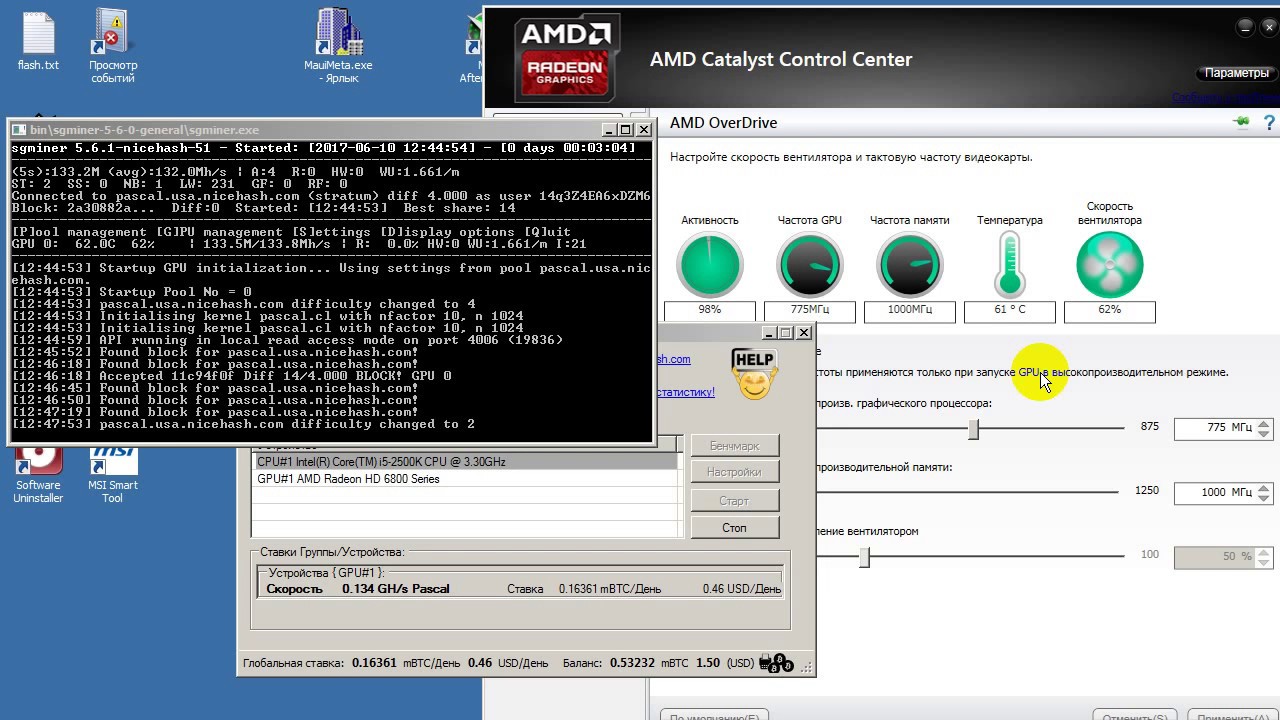The height and width of the screenshot is (720, 1280).
Task: Click the Температура thermometer icon
Action: tap(1009, 265)
